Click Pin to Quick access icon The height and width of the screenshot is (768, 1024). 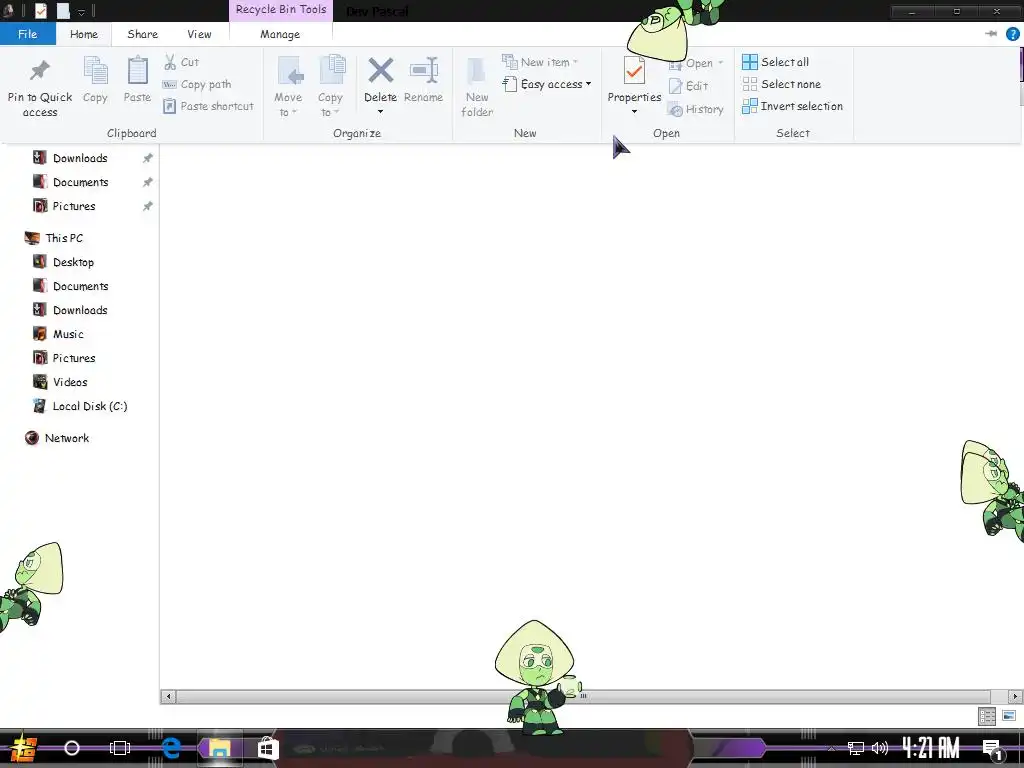(40, 71)
